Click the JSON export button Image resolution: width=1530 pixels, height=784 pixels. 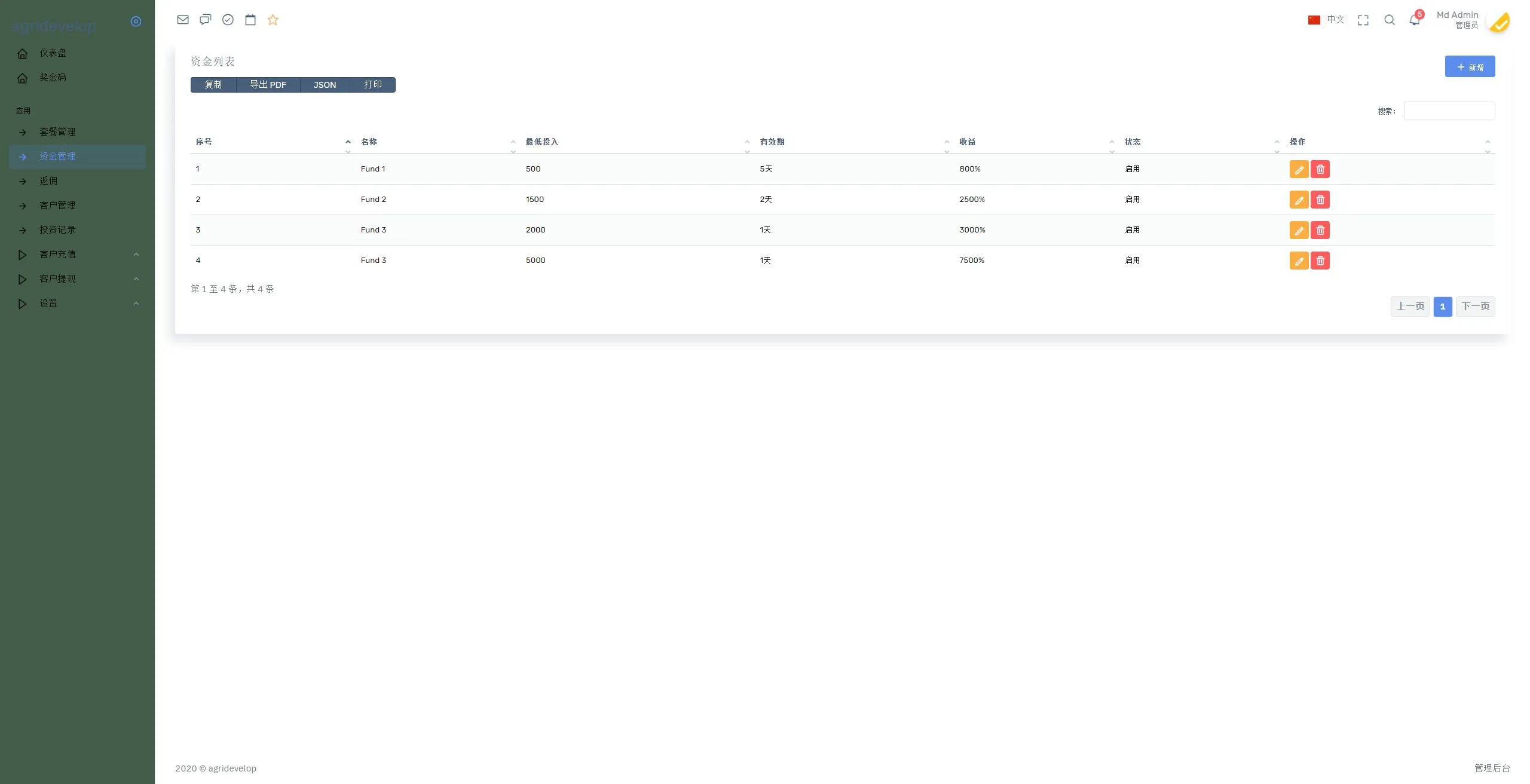click(325, 85)
